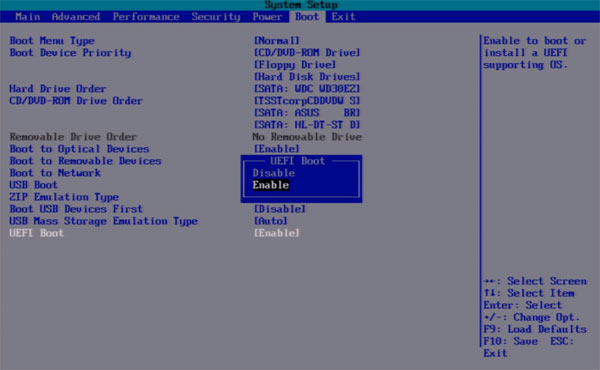Image resolution: width=600 pixels, height=370 pixels.
Task: Toggle the UEFI Boot Enable value
Action: (x=277, y=233)
